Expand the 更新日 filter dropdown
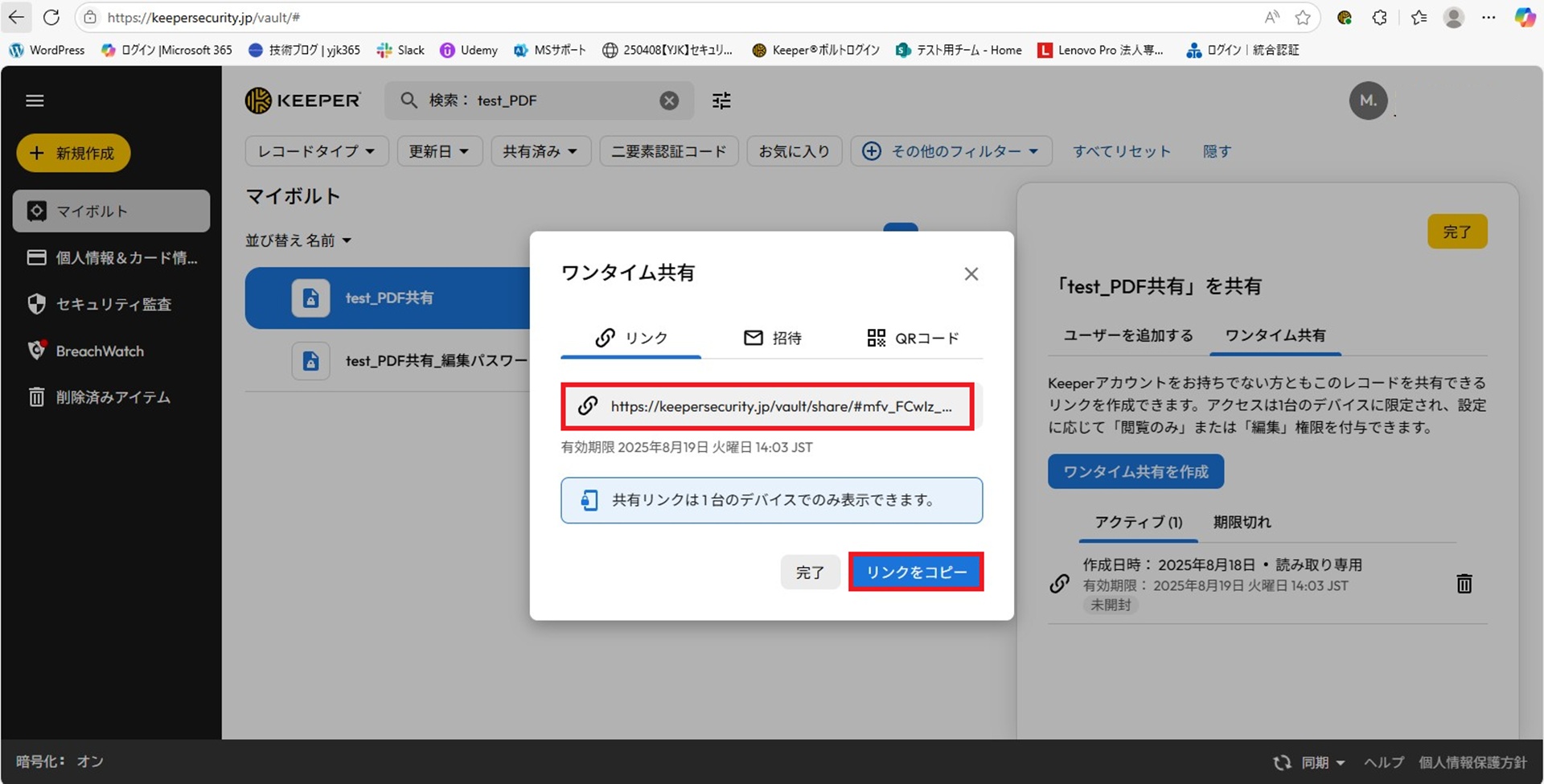Image resolution: width=1544 pixels, height=784 pixels. coord(438,151)
